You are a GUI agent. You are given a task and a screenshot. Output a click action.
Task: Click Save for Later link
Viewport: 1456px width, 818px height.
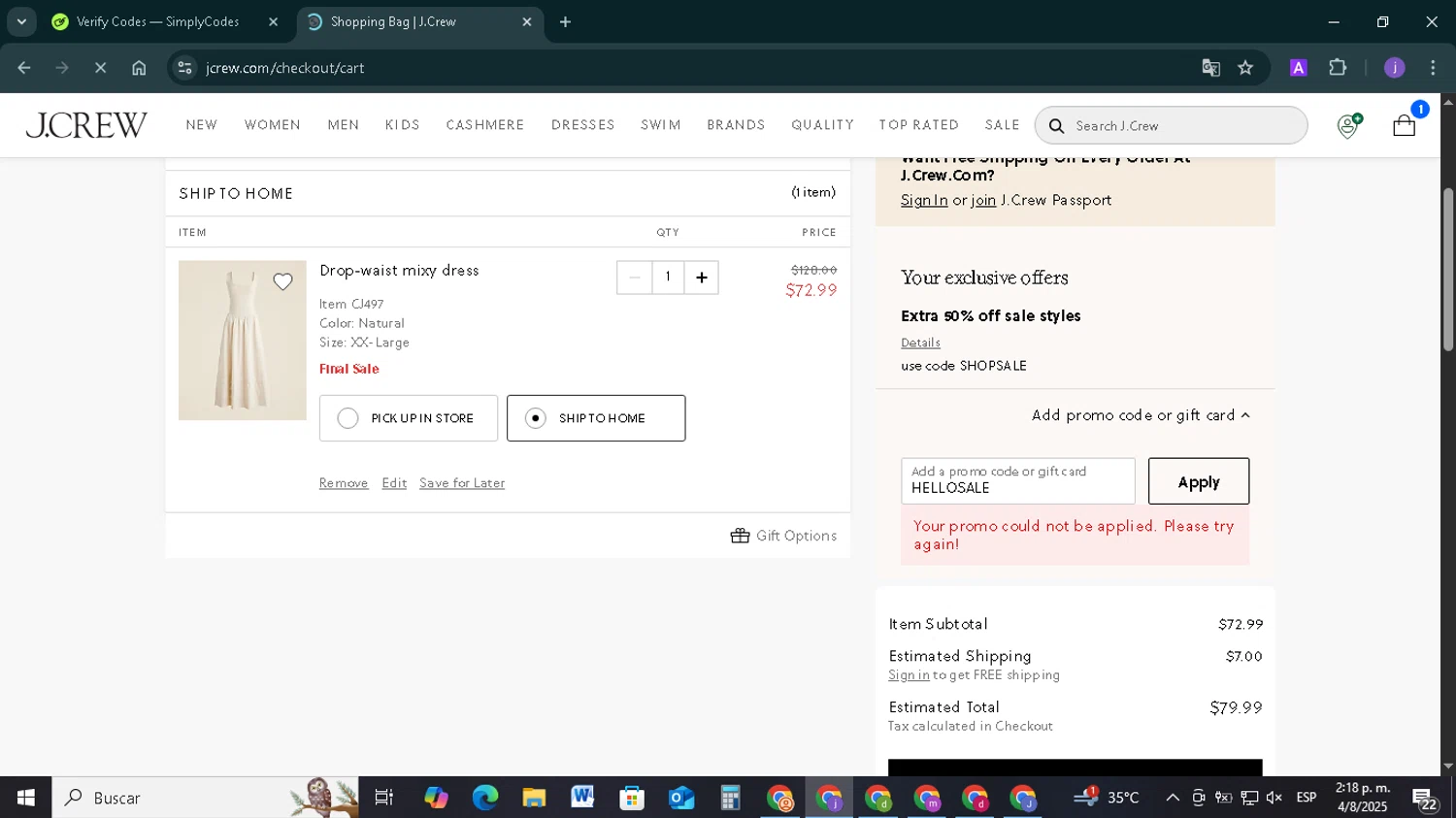[x=462, y=483]
